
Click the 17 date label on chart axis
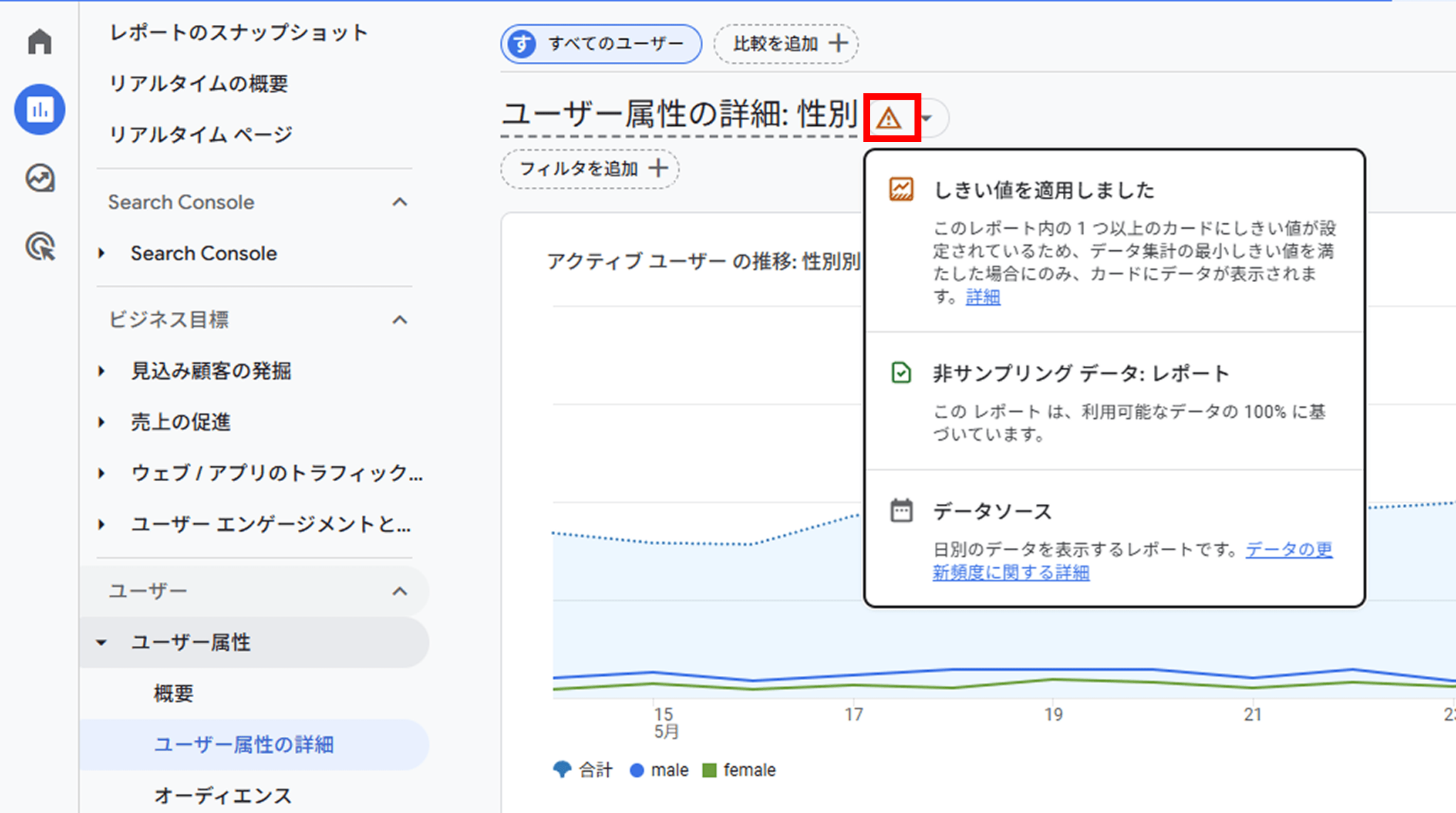(x=854, y=714)
